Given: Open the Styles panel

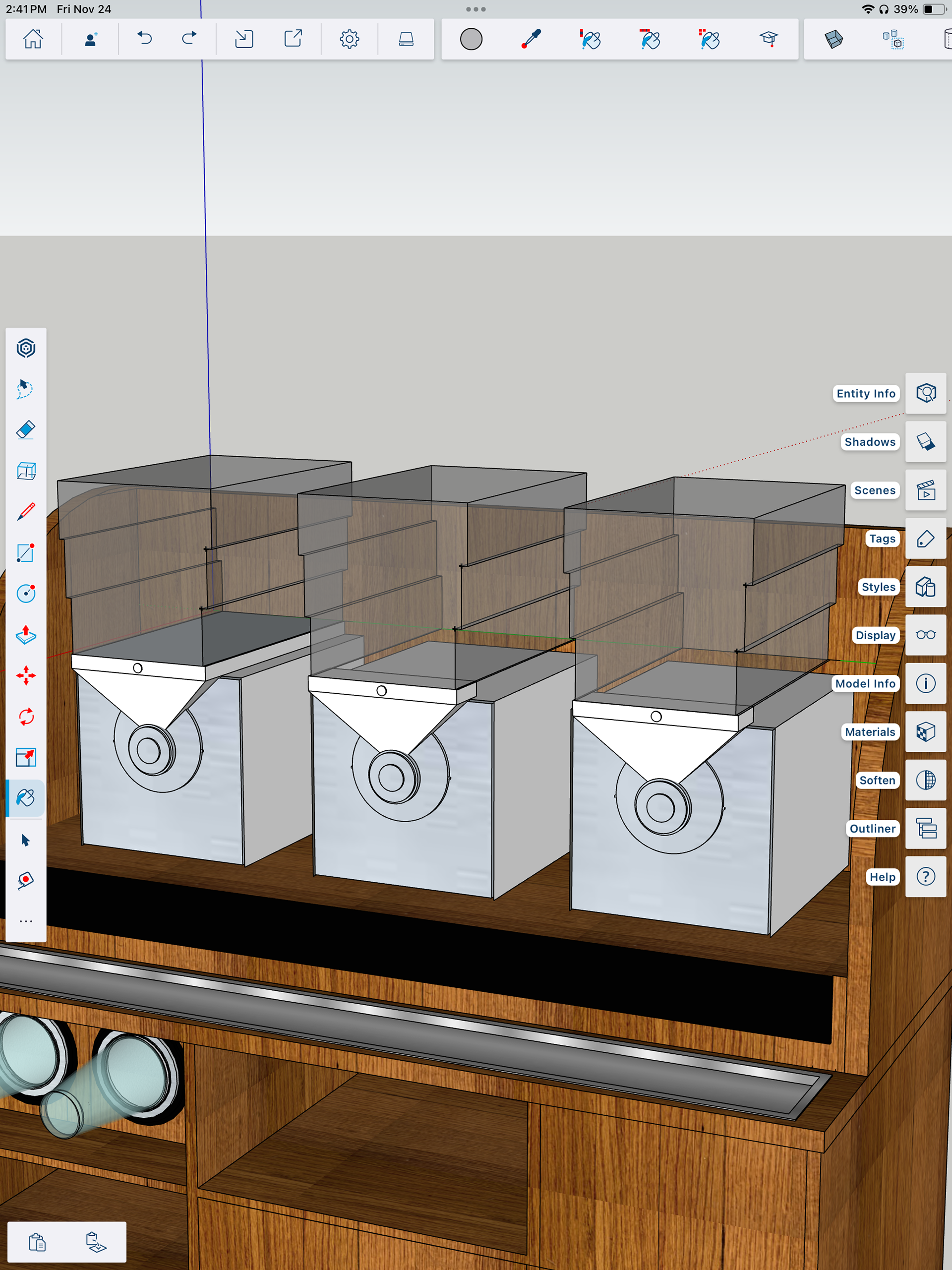Looking at the screenshot, I should click(x=926, y=587).
